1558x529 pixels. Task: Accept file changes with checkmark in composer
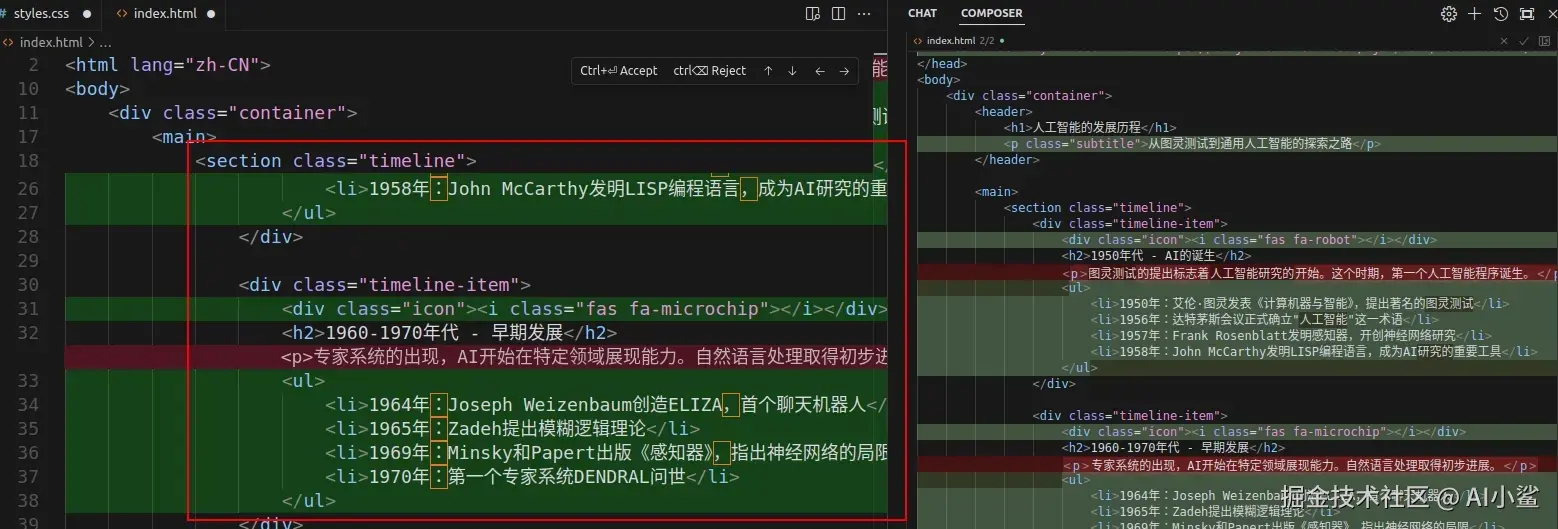tap(1524, 41)
